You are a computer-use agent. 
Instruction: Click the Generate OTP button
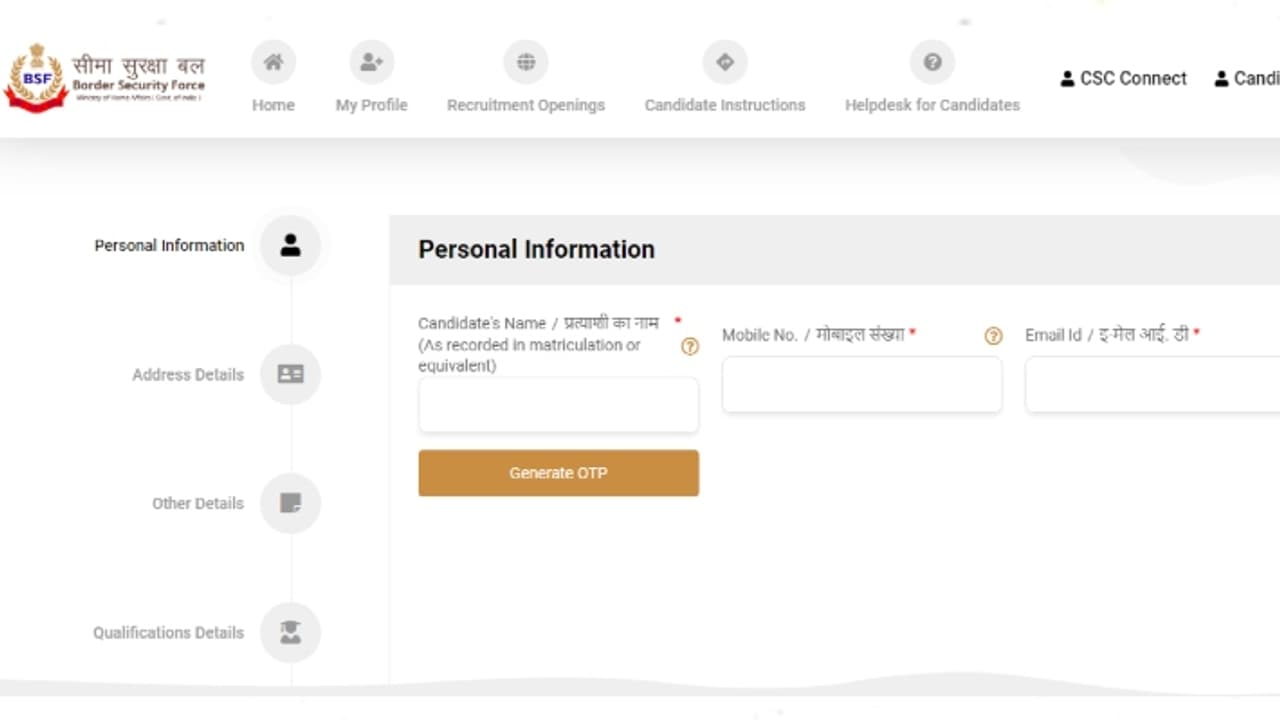click(x=558, y=473)
